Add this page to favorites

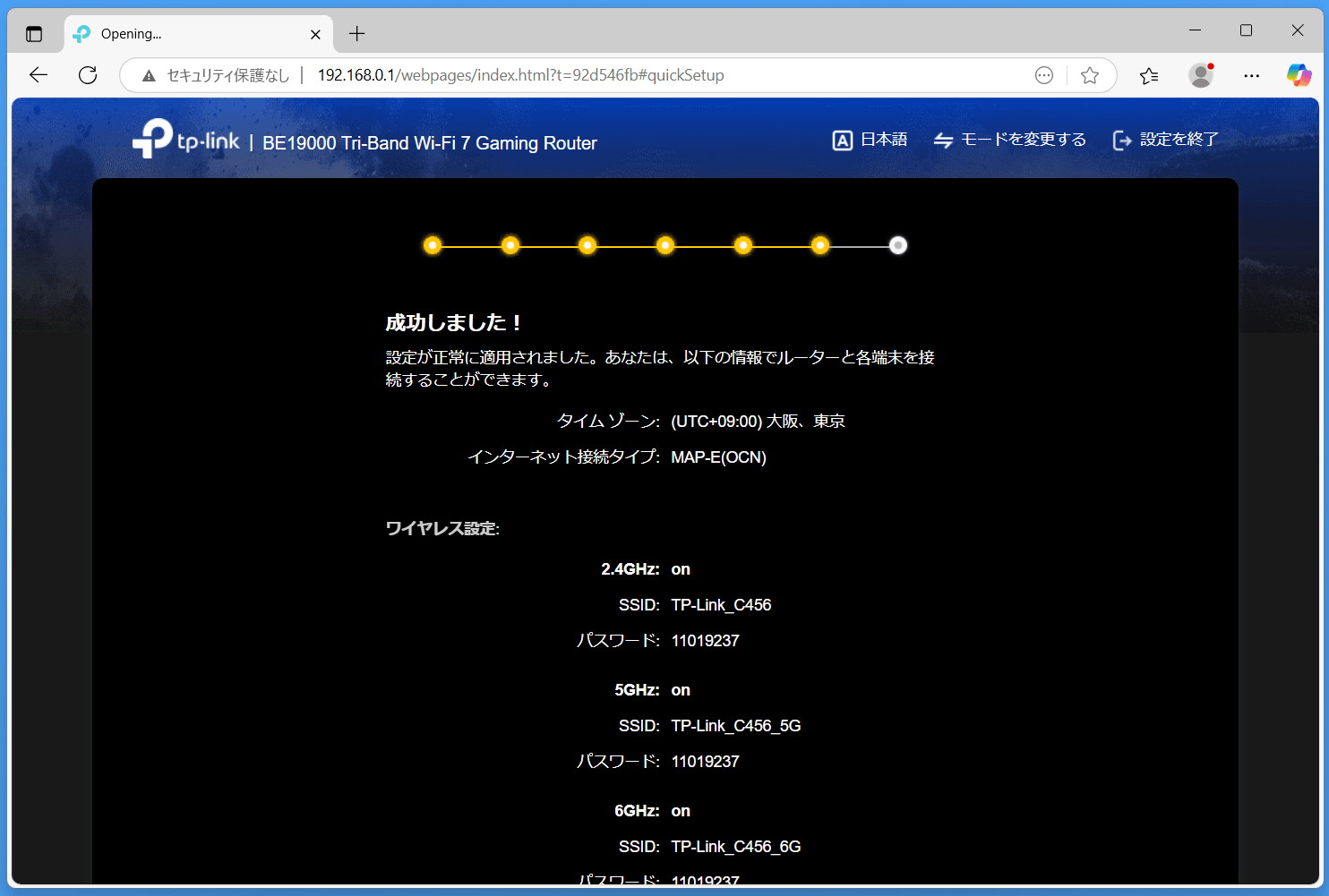1090,75
